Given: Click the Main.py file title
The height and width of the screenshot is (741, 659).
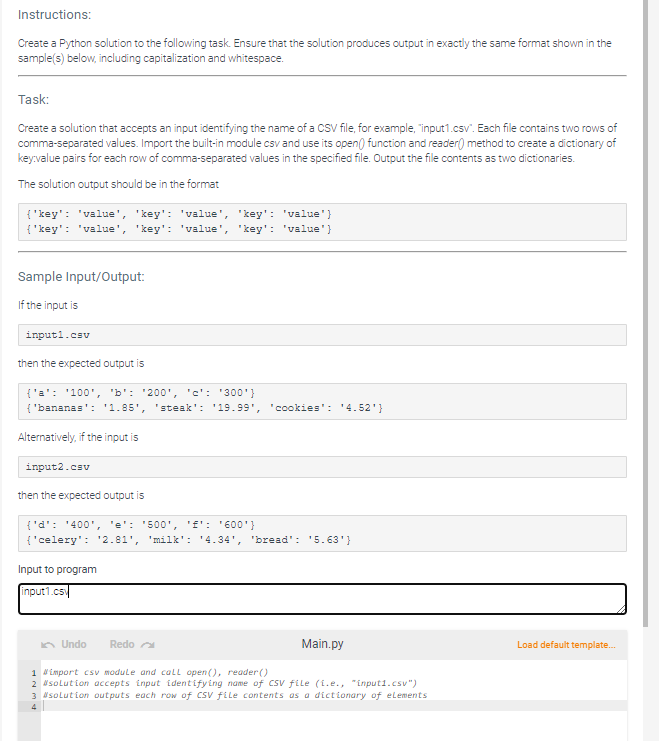Looking at the screenshot, I should coord(322,644).
